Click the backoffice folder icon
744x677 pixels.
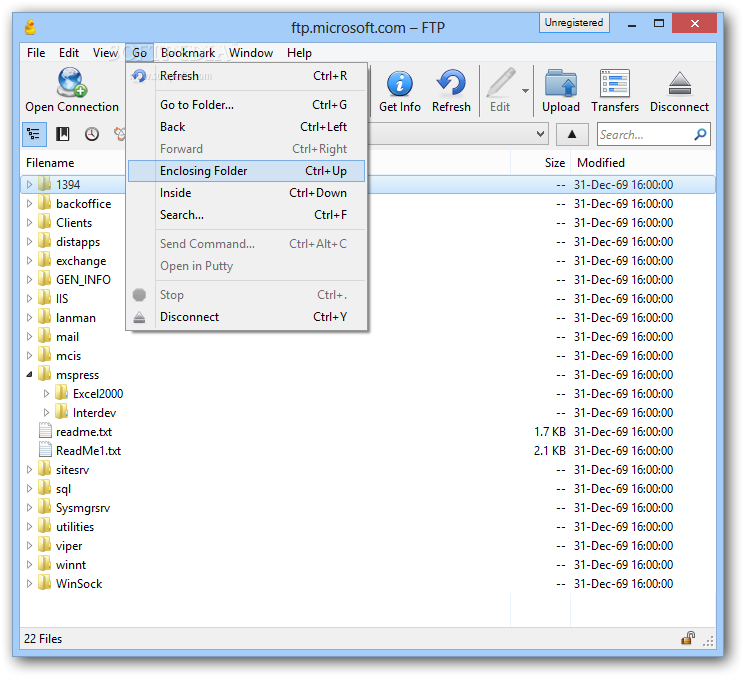44,203
